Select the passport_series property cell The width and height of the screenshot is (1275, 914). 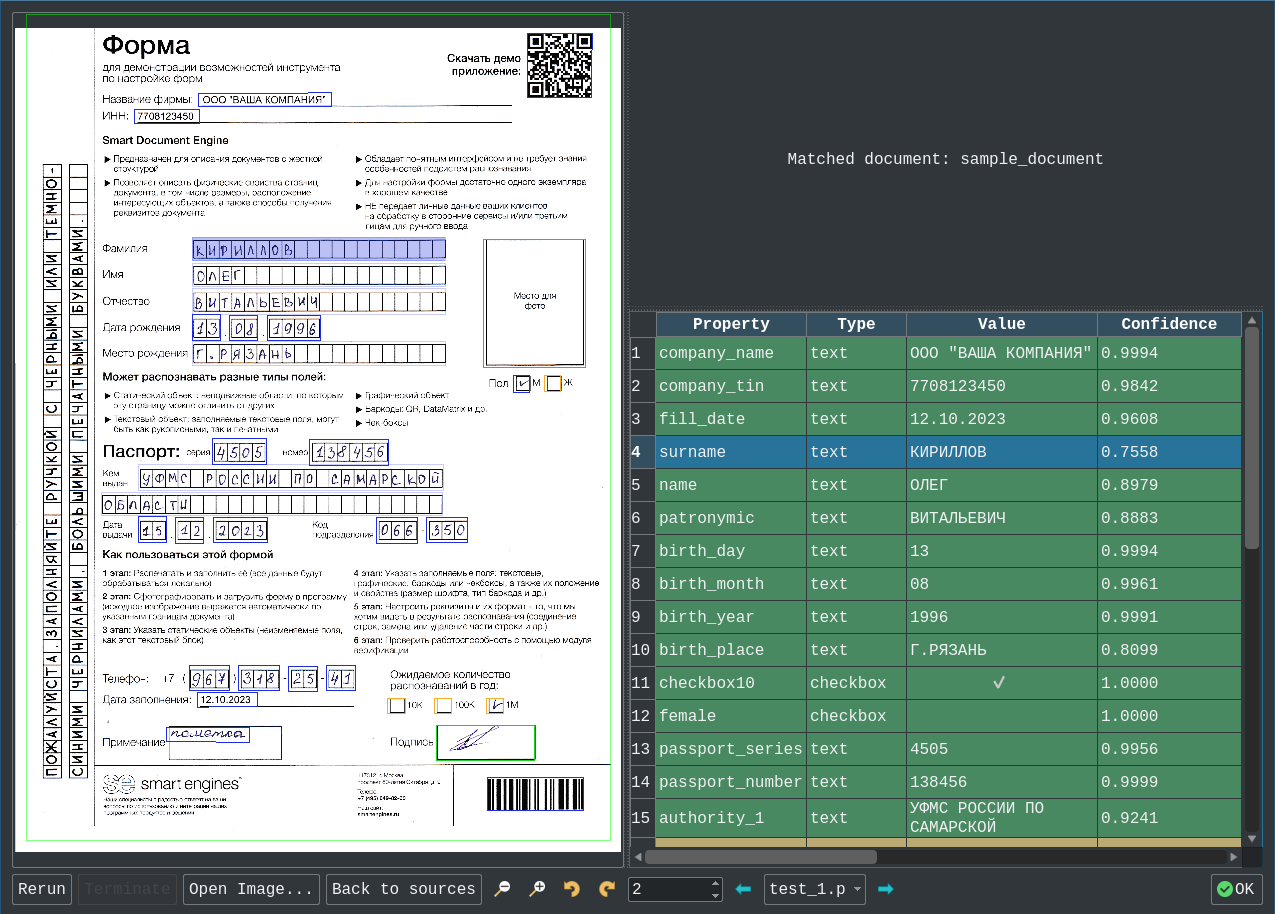coord(731,749)
